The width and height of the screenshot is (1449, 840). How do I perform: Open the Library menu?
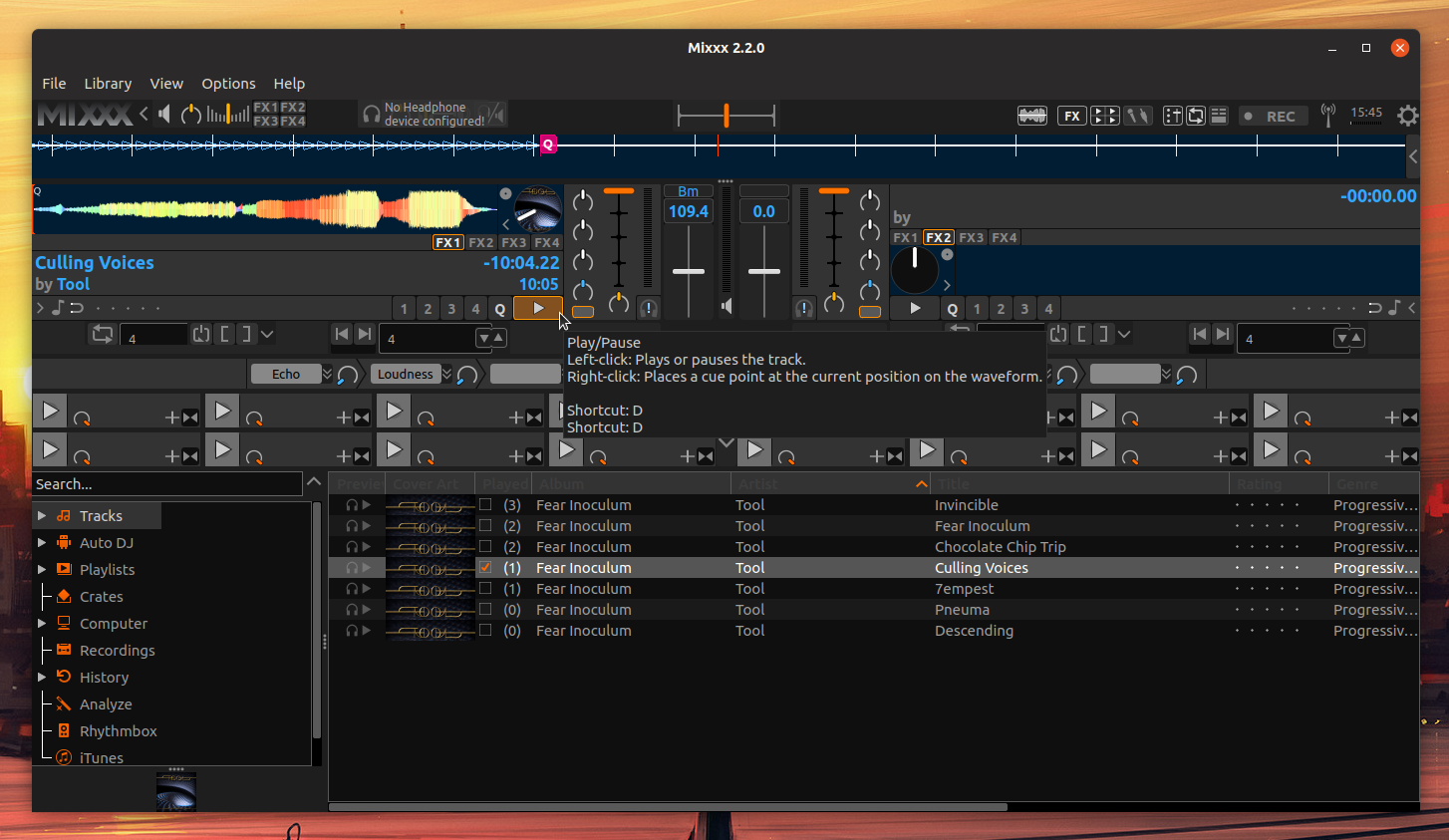[x=108, y=84]
